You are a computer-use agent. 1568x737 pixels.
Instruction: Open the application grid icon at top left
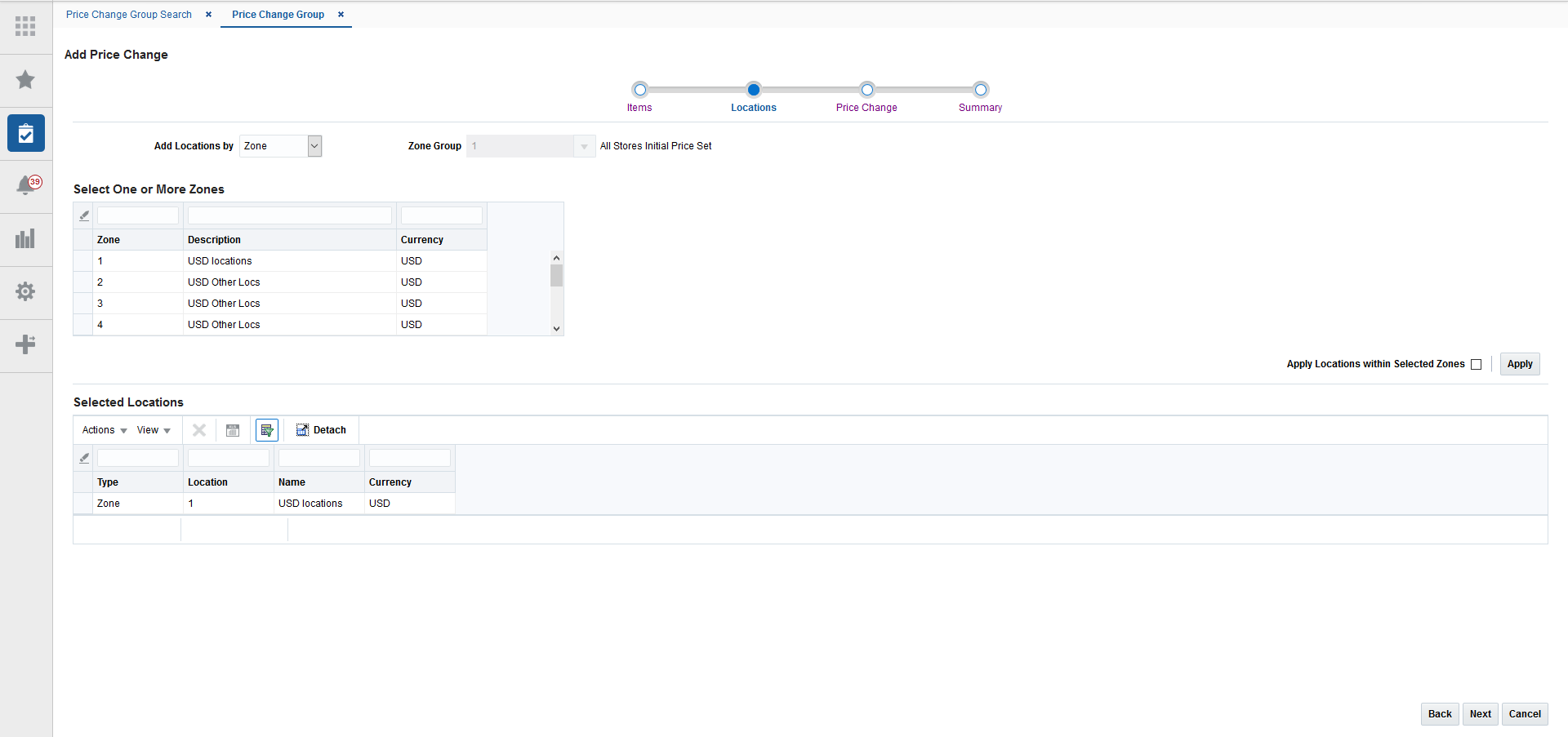pos(25,27)
